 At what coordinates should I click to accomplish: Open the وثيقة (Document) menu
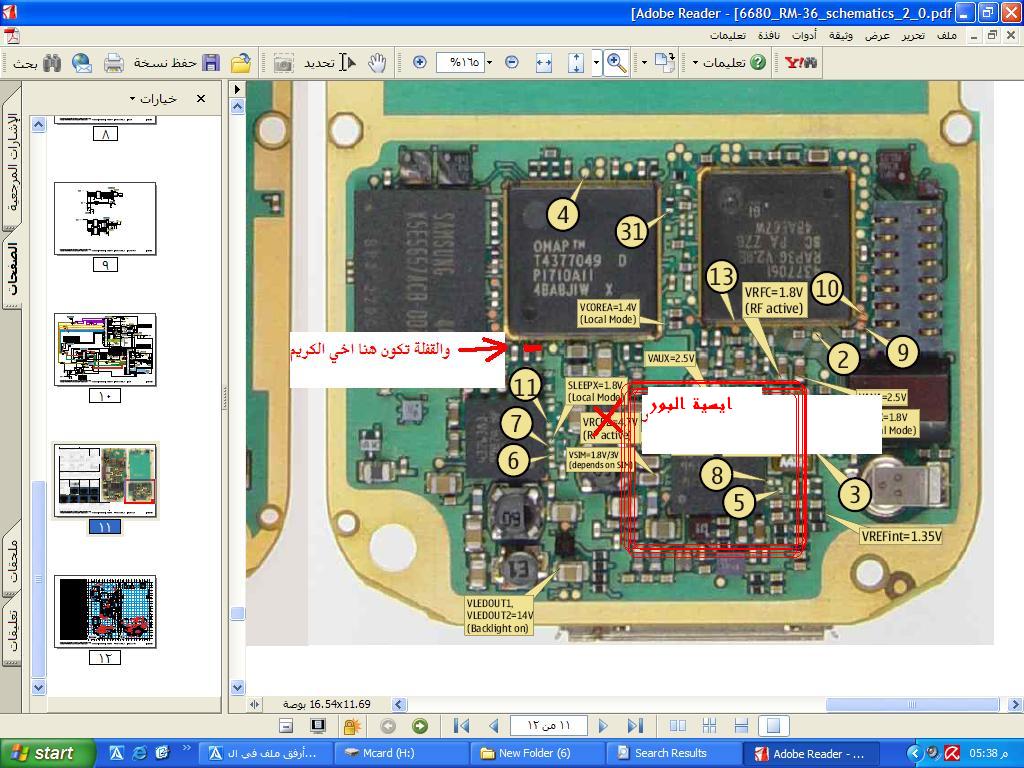click(840, 35)
